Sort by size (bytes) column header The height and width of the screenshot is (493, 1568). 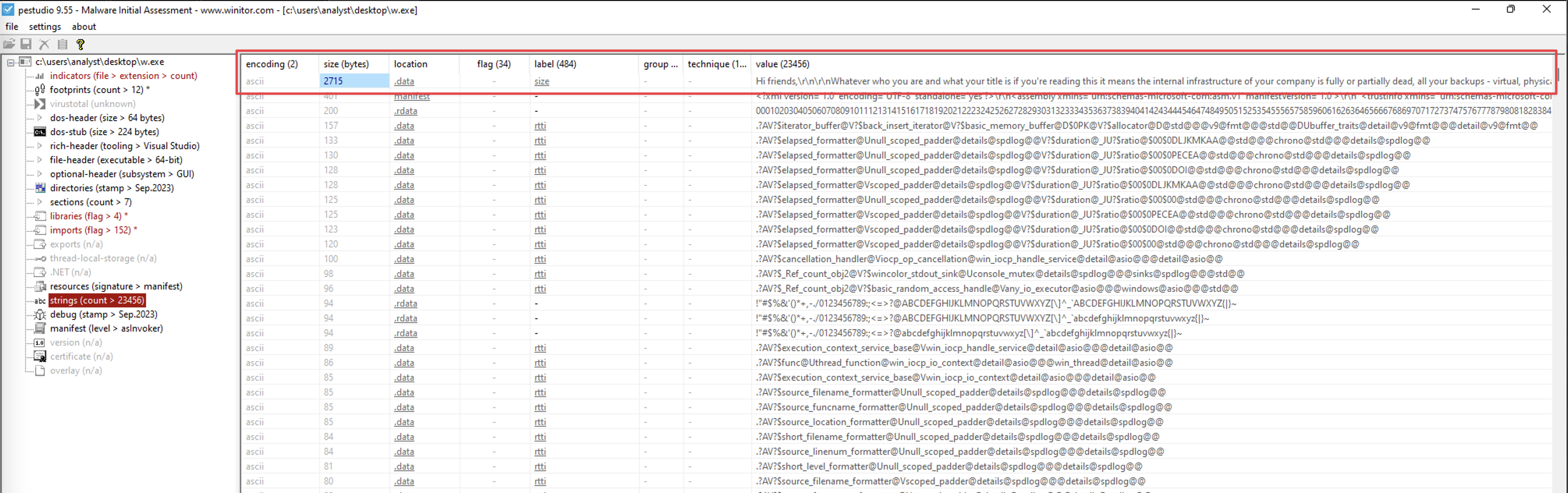346,64
